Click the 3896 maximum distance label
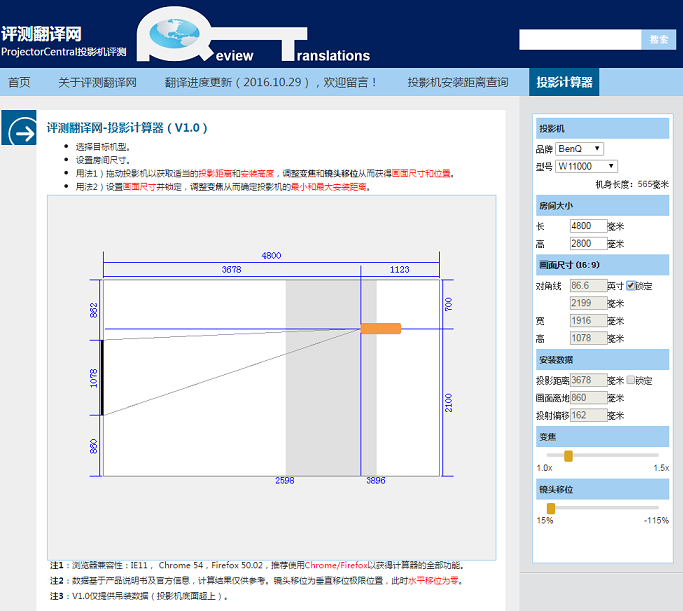The image size is (683, 611). [x=375, y=480]
